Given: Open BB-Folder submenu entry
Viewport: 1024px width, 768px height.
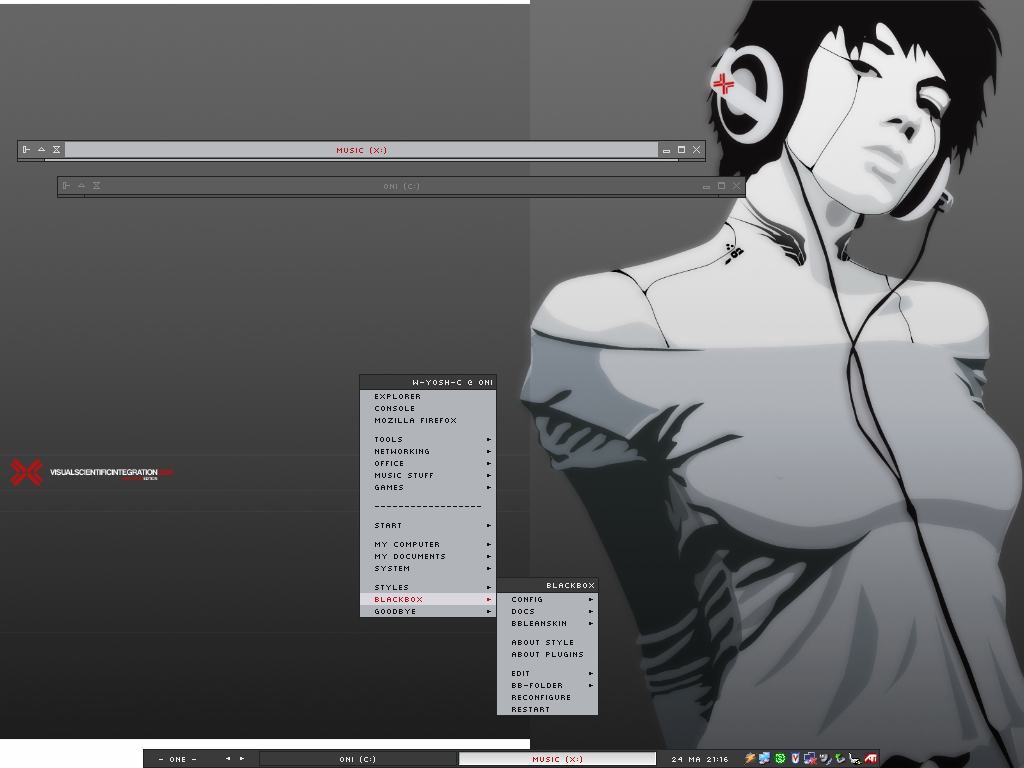Looking at the screenshot, I should 547,685.
